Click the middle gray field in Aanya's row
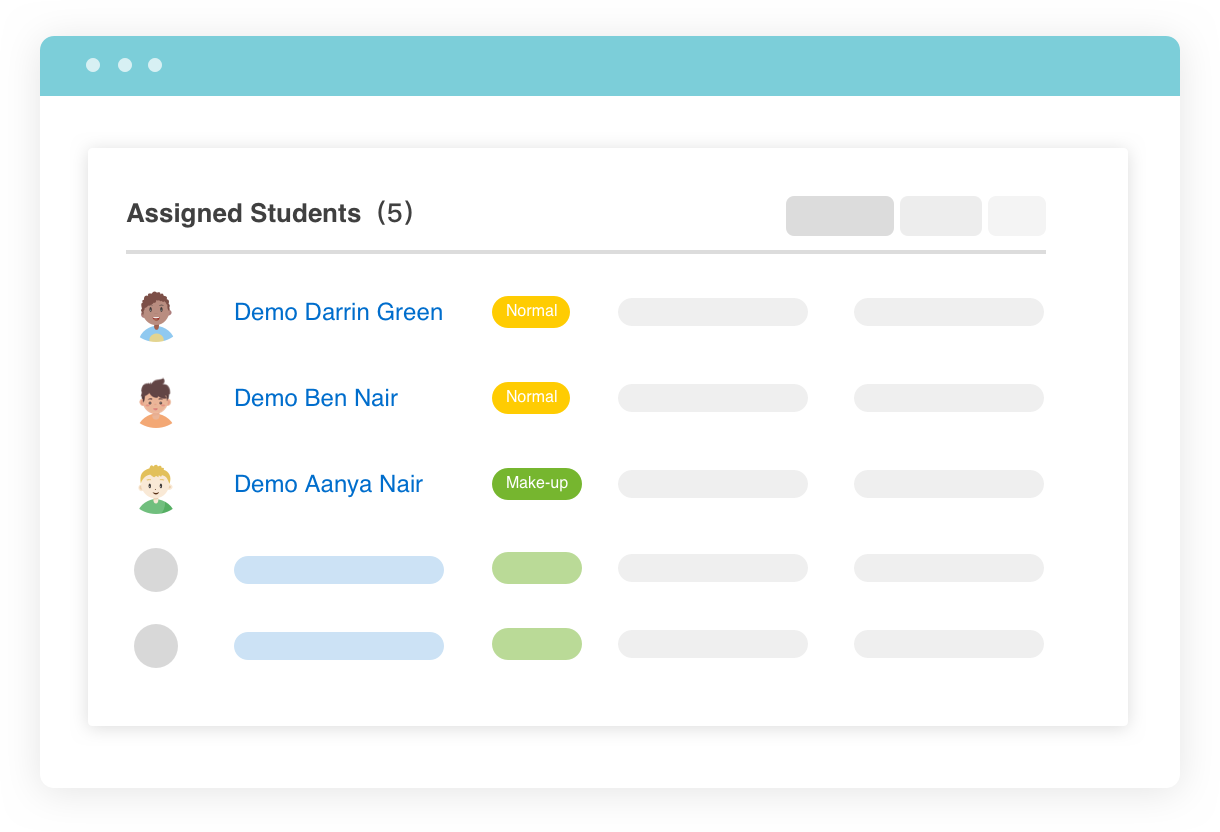The width and height of the screenshot is (1220, 832). coord(713,484)
